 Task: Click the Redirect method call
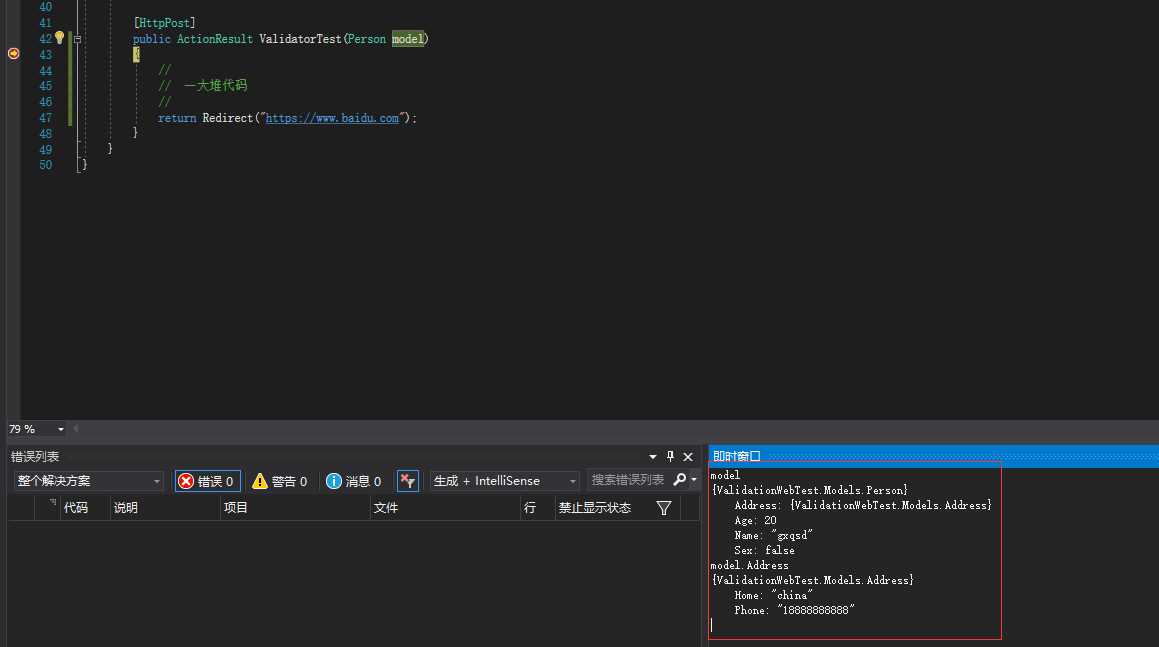(x=228, y=118)
